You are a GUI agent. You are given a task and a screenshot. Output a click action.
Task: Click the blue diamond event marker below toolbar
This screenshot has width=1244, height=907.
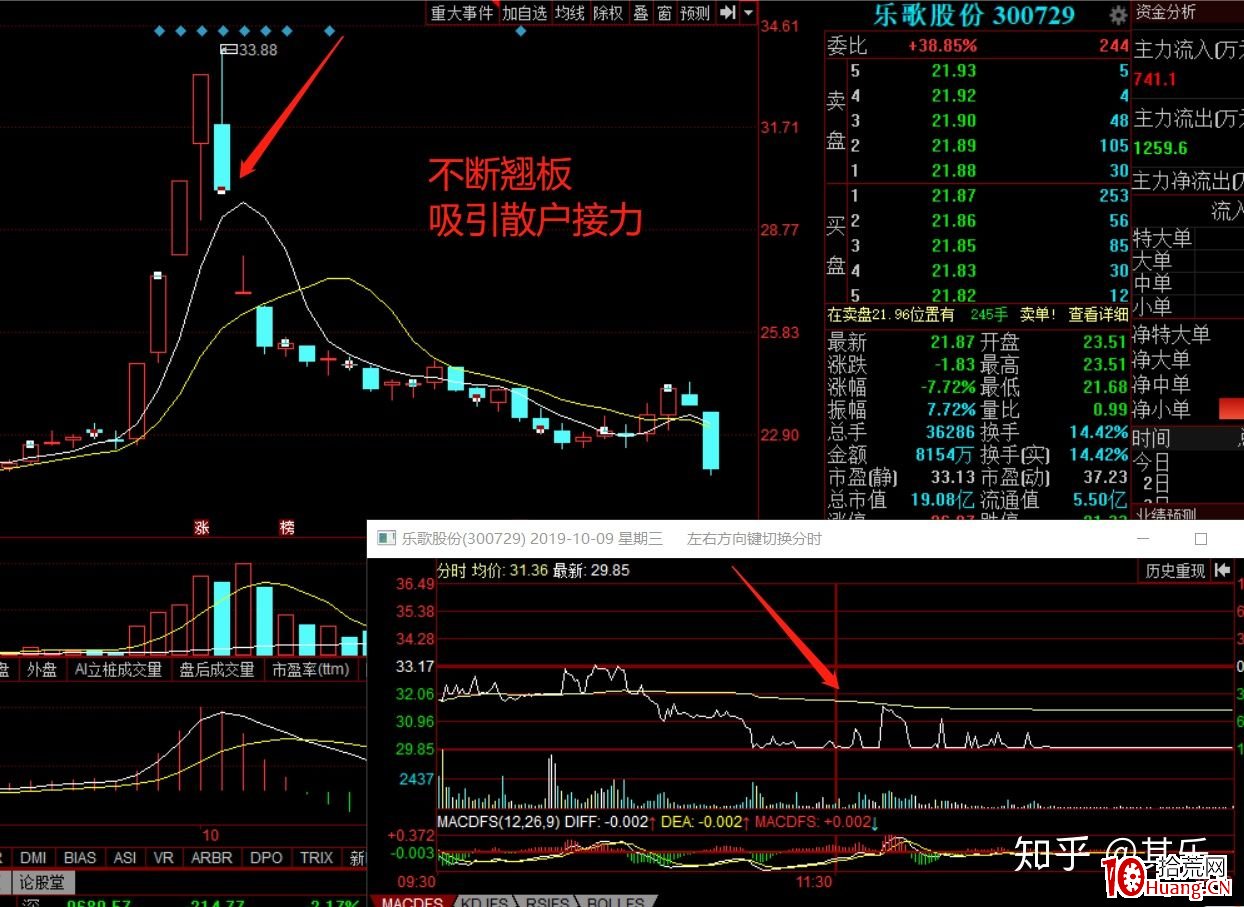coord(520,32)
